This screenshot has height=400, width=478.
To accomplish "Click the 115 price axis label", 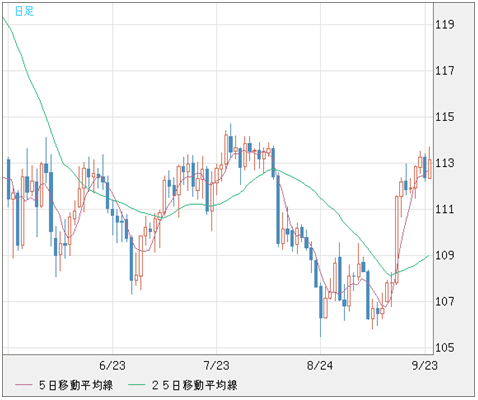I will pyautogui.click(x=445, y=117).
